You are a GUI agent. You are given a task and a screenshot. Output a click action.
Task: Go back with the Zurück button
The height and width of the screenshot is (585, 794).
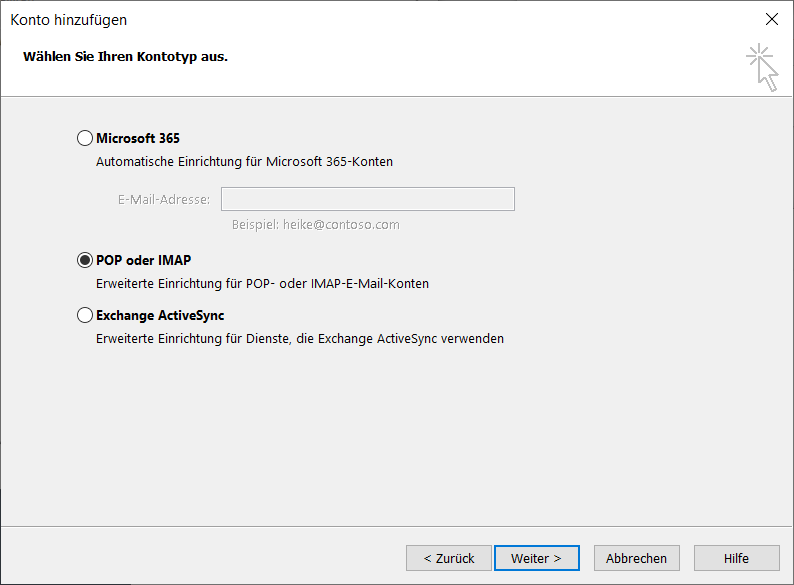click(x=449, y=558)
